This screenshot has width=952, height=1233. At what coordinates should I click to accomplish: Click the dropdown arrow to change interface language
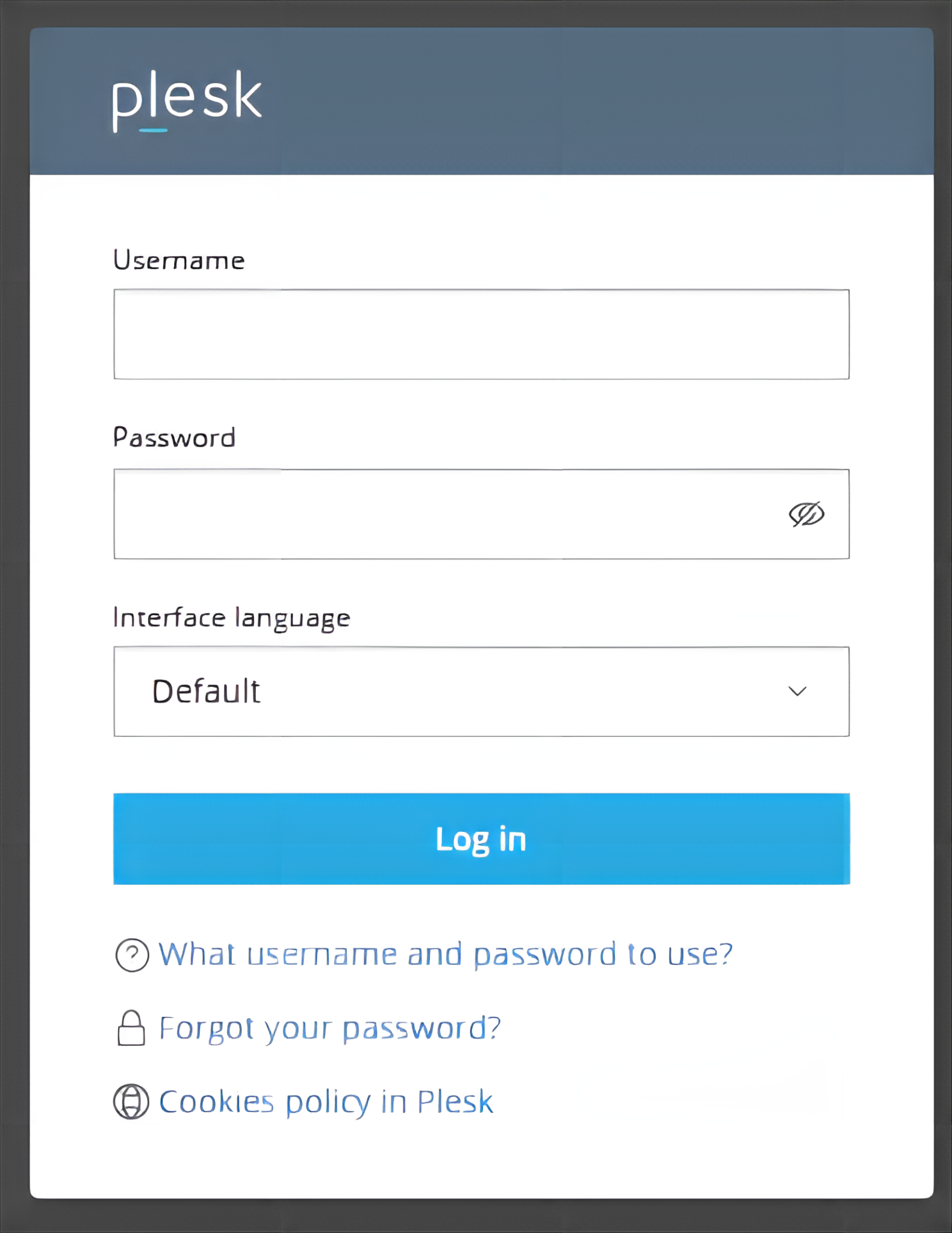[797, 692]
